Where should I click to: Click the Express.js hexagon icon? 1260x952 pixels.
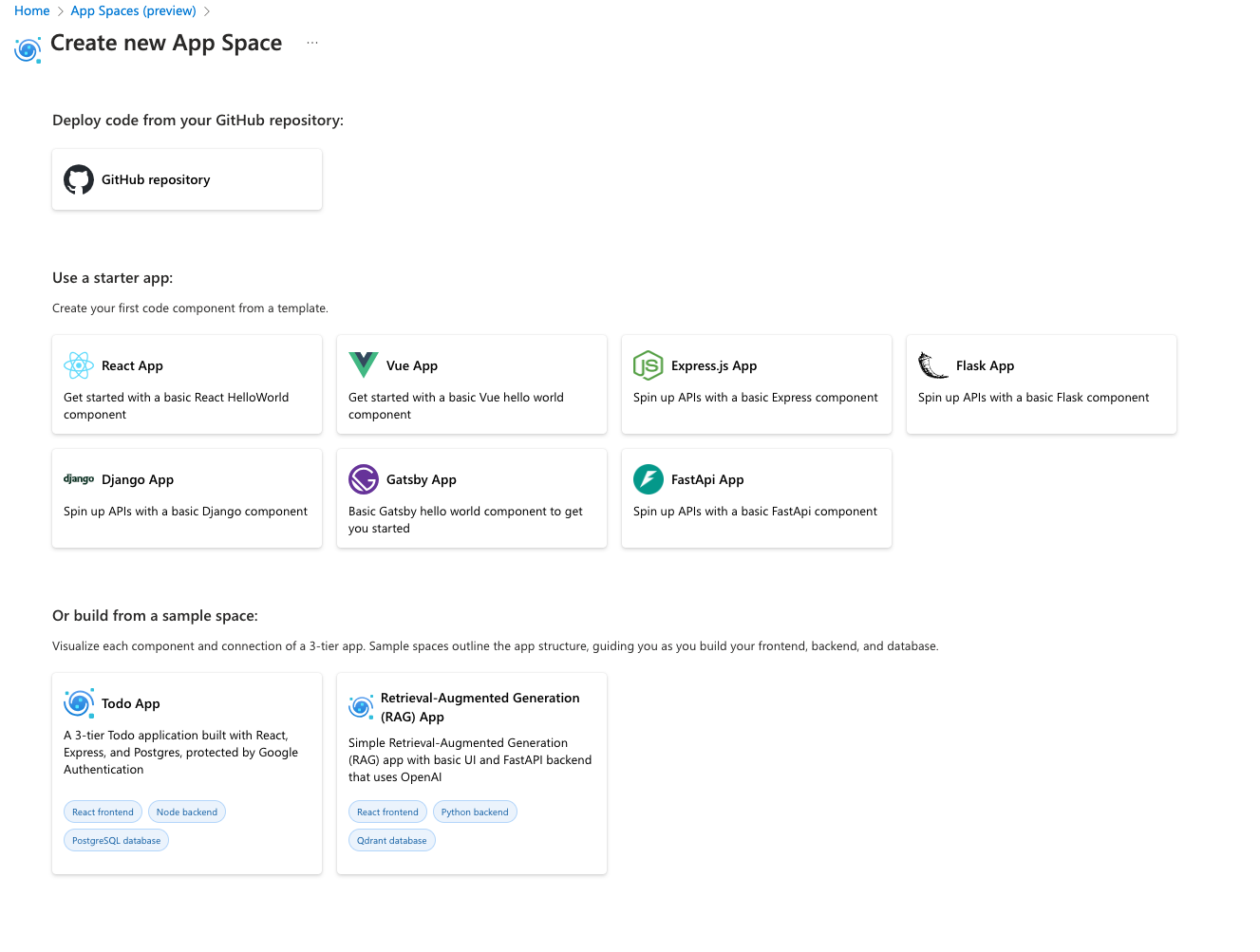click(x=649, y=364)
